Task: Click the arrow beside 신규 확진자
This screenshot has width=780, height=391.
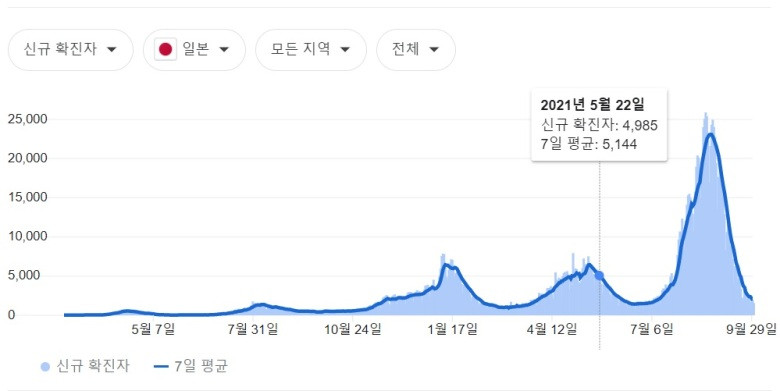Action: [112, 49]
